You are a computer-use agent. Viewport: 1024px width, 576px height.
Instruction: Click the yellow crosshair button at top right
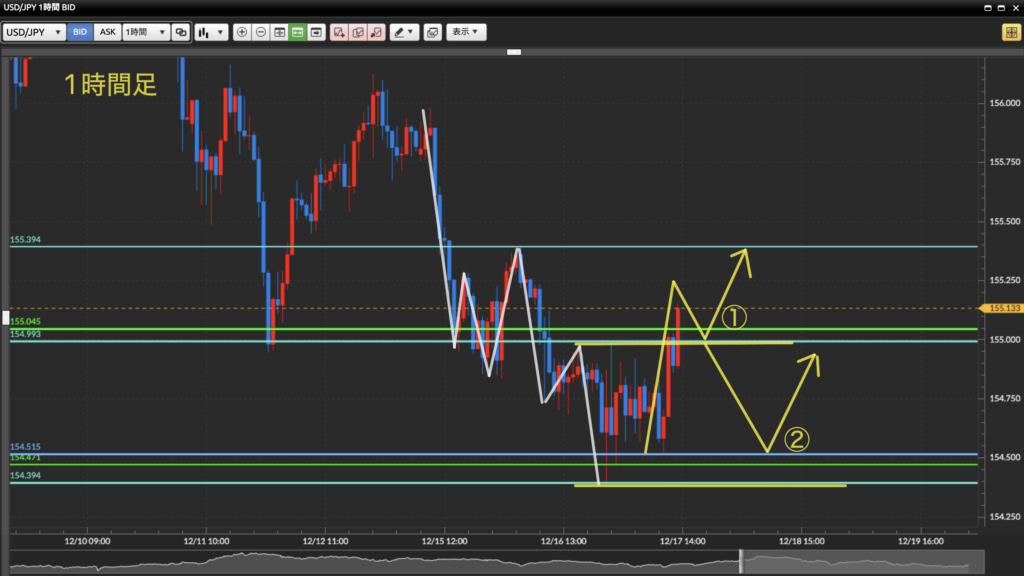(1010, 32)
